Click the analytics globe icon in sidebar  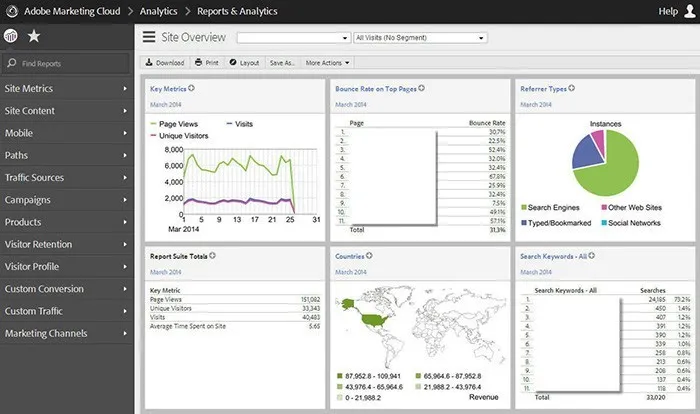click(x=12, y=37)
